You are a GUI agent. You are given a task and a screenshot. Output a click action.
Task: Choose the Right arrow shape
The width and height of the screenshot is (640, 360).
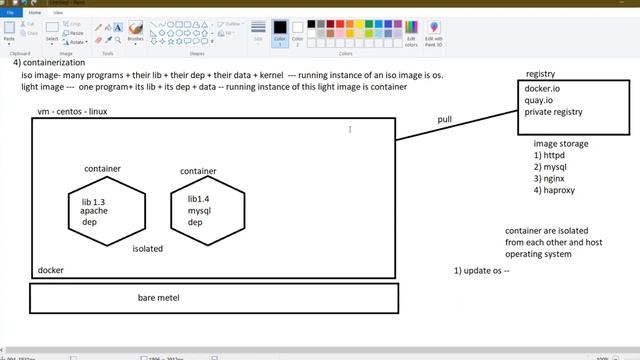187,33
